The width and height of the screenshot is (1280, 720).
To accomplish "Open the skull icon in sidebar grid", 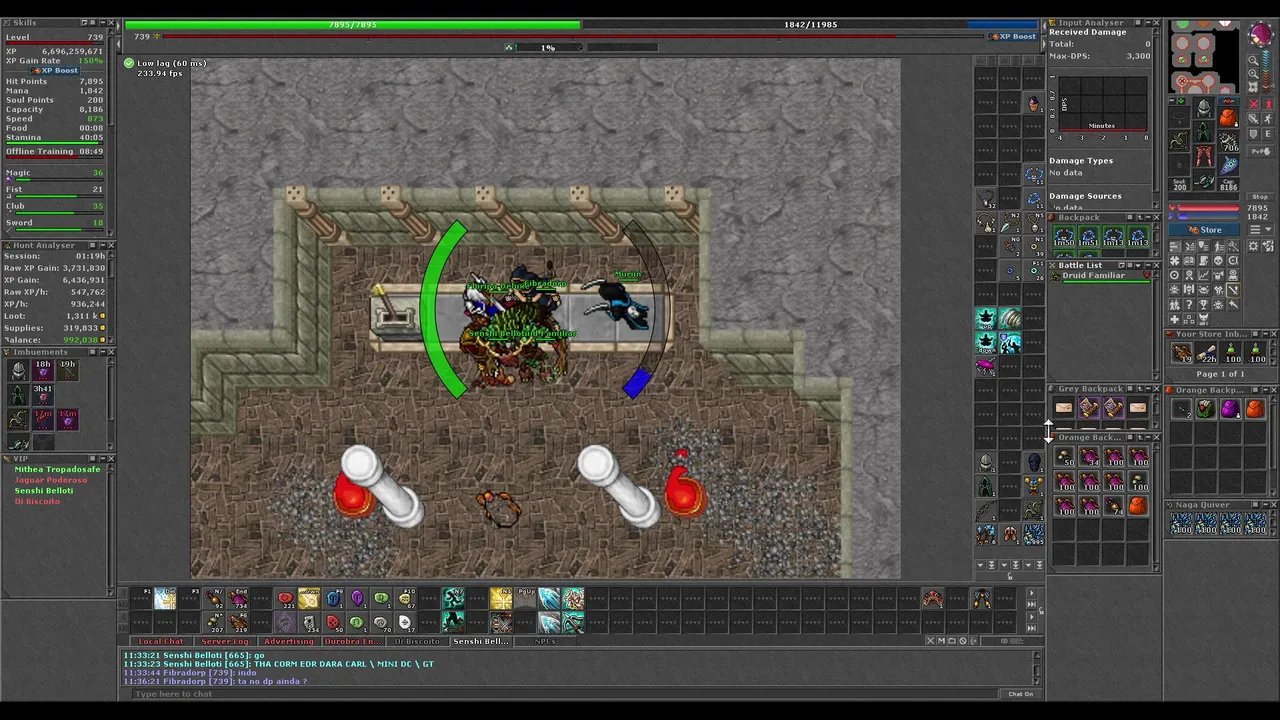I will coord(1218,261).
